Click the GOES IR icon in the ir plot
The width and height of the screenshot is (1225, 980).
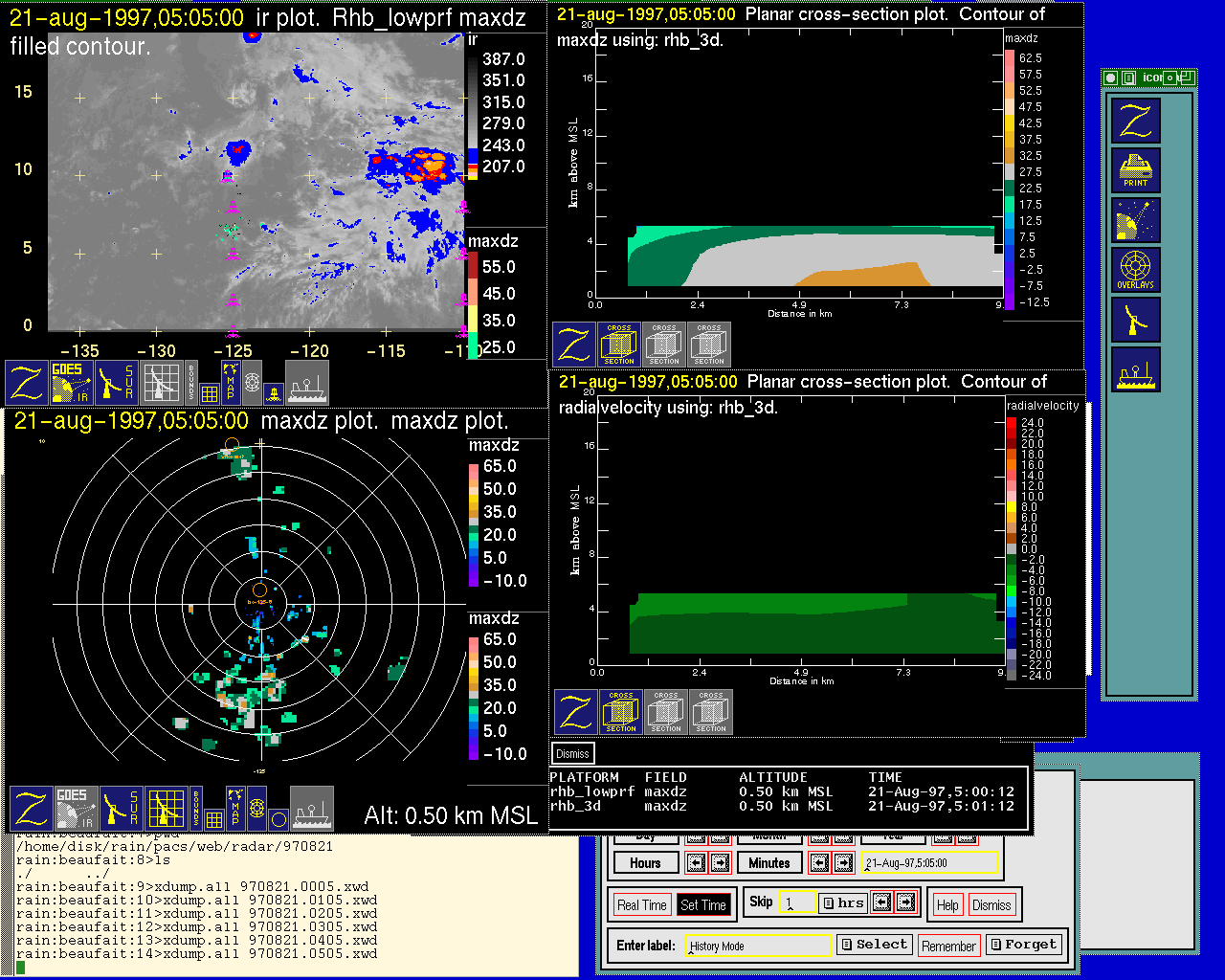tap(72, 382)
